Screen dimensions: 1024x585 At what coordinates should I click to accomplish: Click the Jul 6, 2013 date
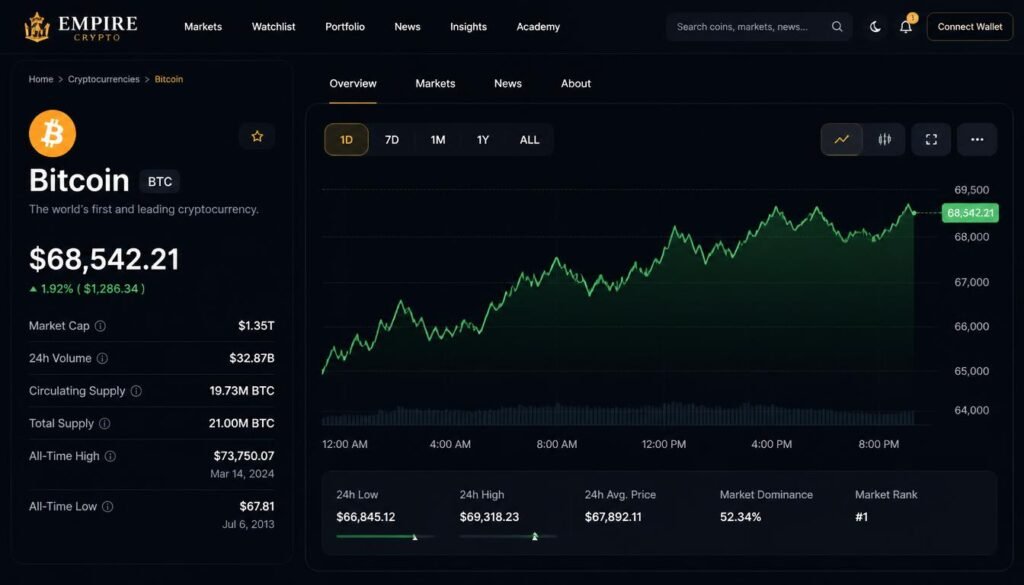248,524
